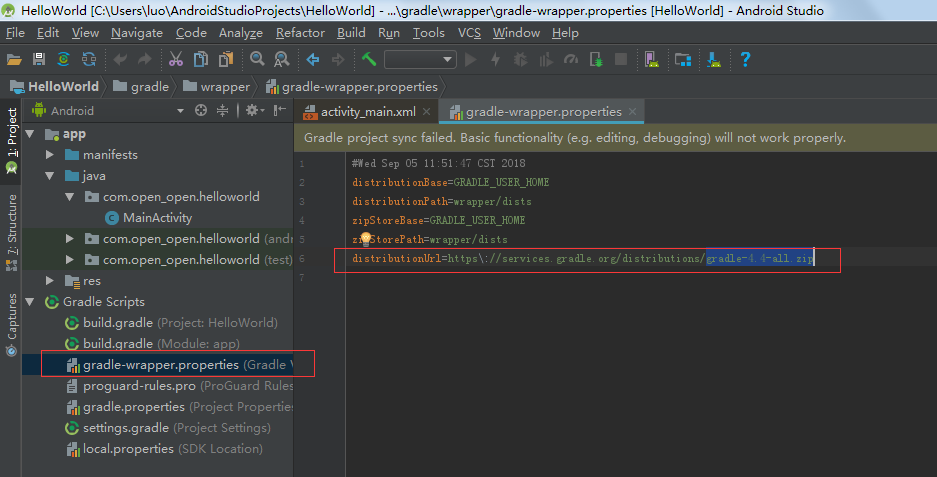Expand the manifests folder
Viewport: 937px width, 477px height.
pyautogui.click(x=50, y=155)
